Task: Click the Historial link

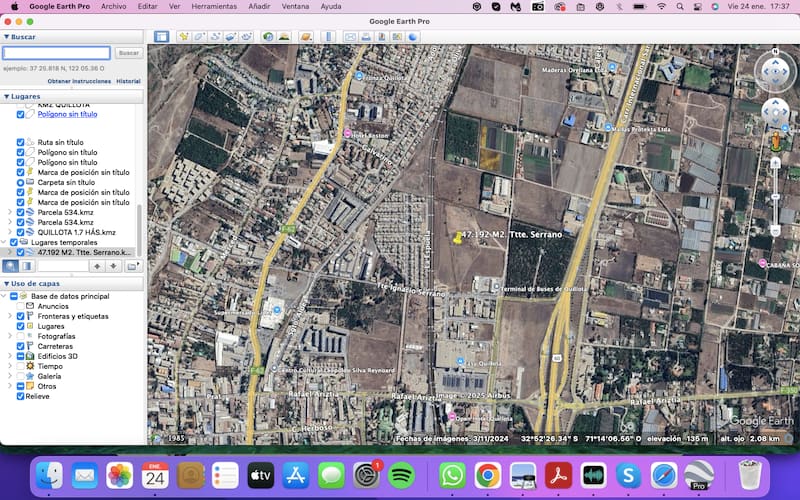Action: pos(128,81)
